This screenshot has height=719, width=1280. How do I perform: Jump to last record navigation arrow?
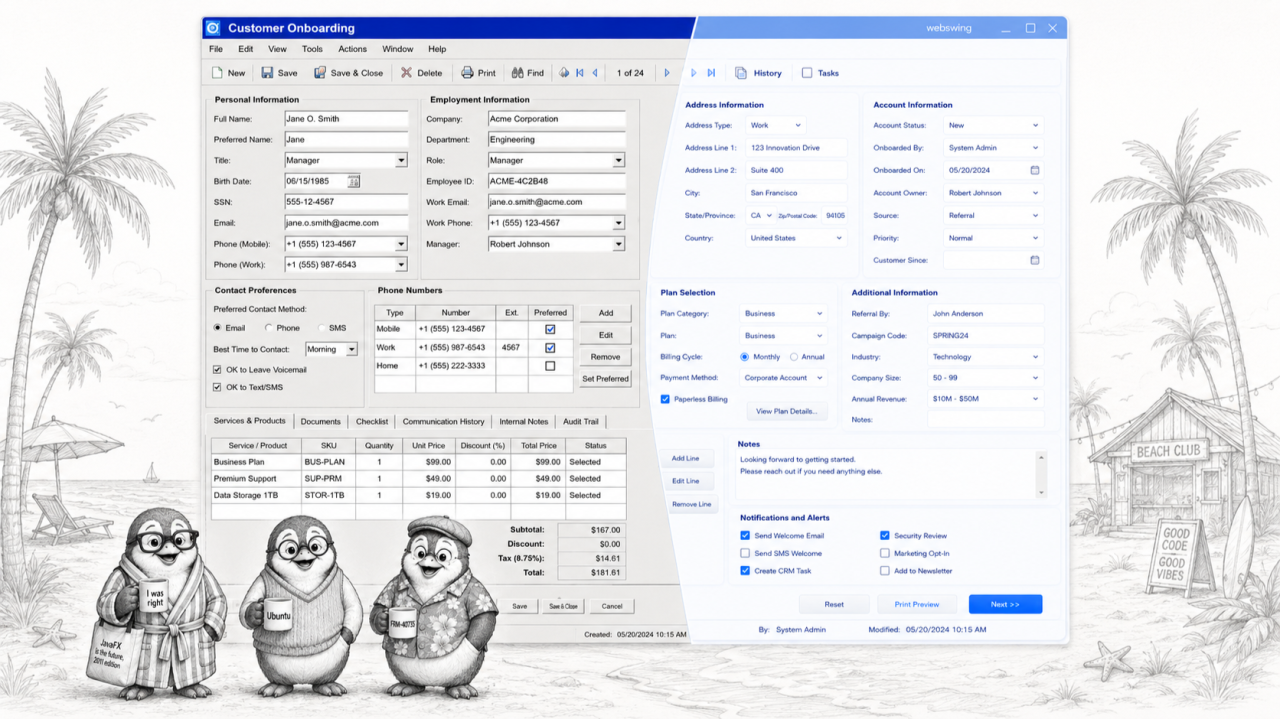(711, 73)
